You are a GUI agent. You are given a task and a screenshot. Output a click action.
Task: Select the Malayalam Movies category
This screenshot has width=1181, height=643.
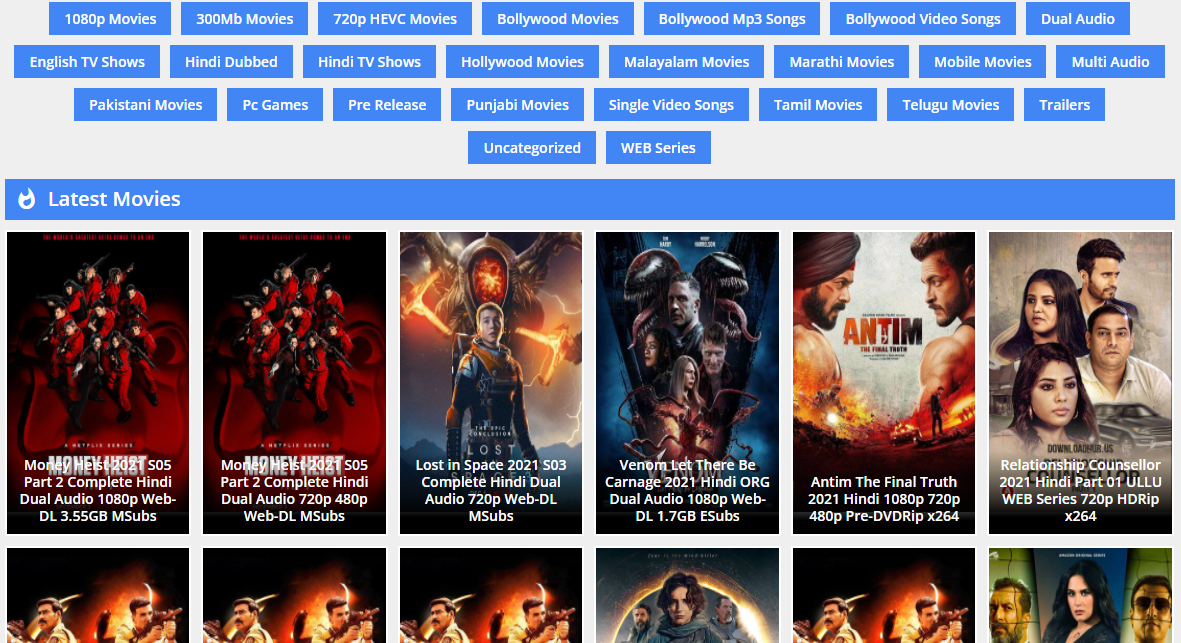pyautogui.click(x=686, y=62)
